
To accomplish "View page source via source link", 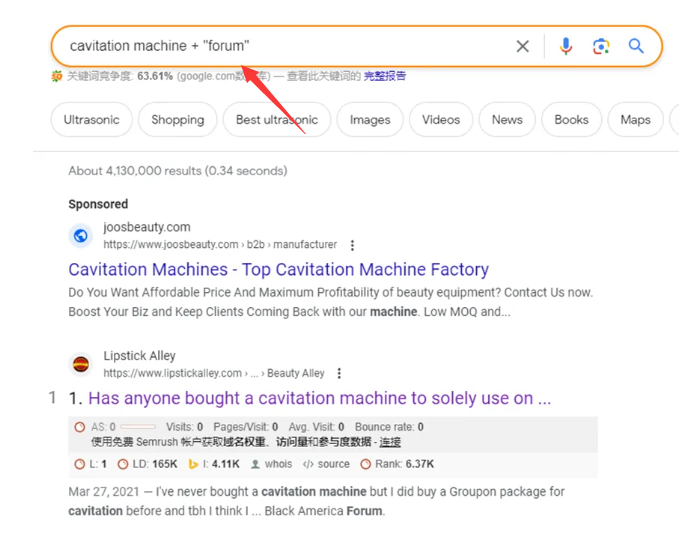I will point(326,464).
